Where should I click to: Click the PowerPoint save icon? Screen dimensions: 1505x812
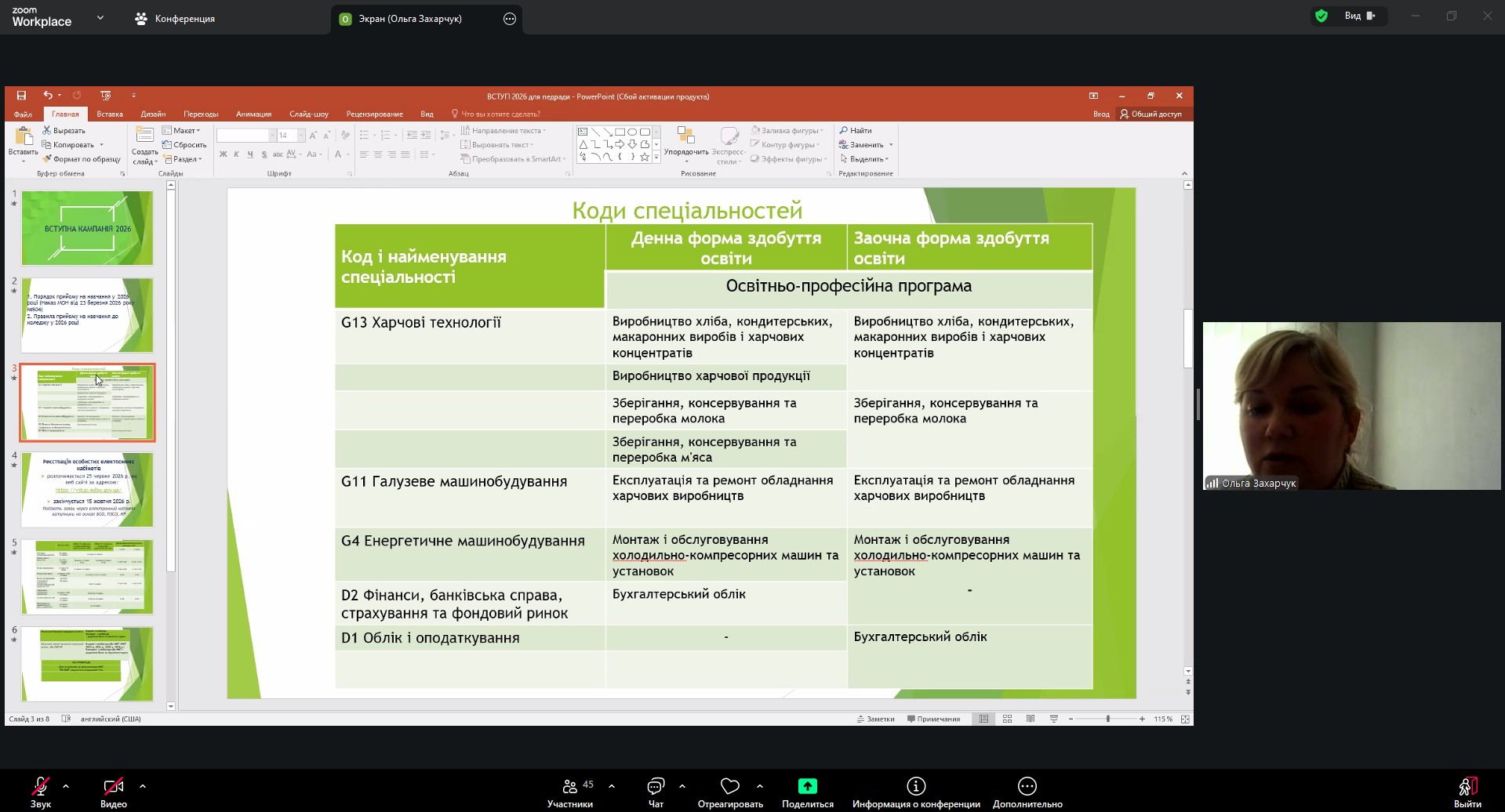pyautogui.click(x=21, y=96)
